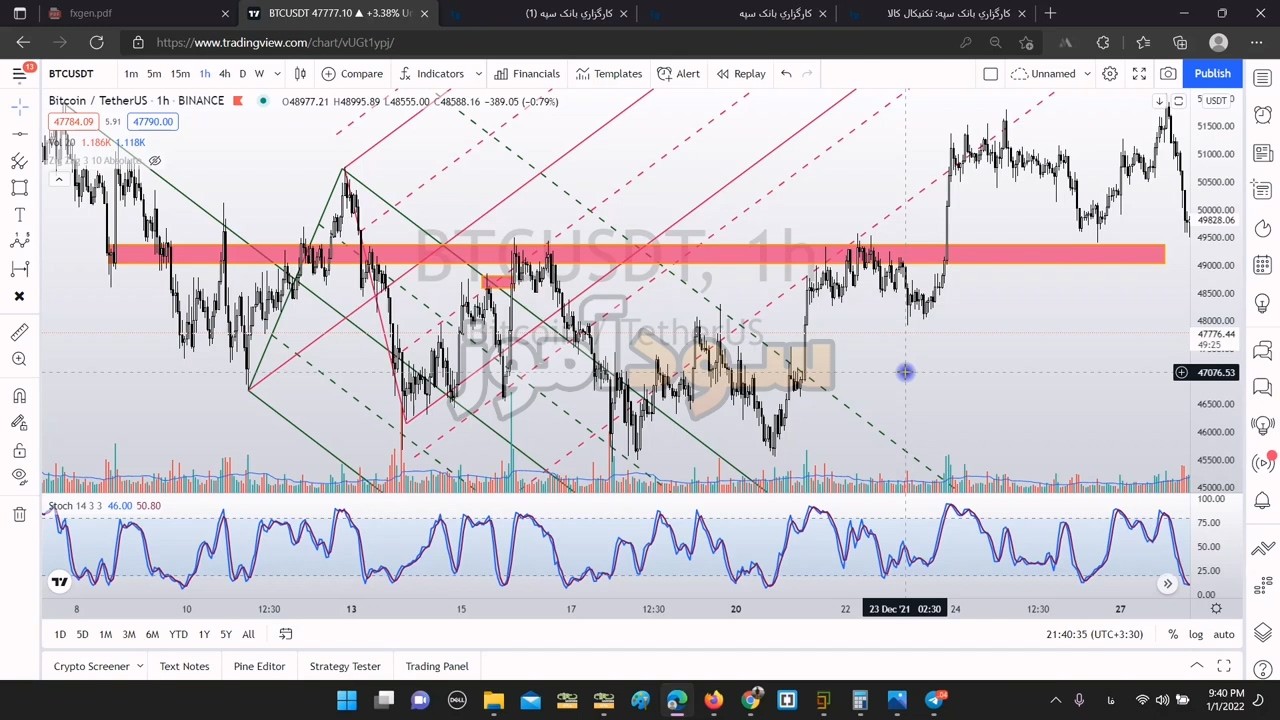This screenshot has width=1280, height=720.
Task: Open the Pine Editor tab
Action: tap(259, 666)
